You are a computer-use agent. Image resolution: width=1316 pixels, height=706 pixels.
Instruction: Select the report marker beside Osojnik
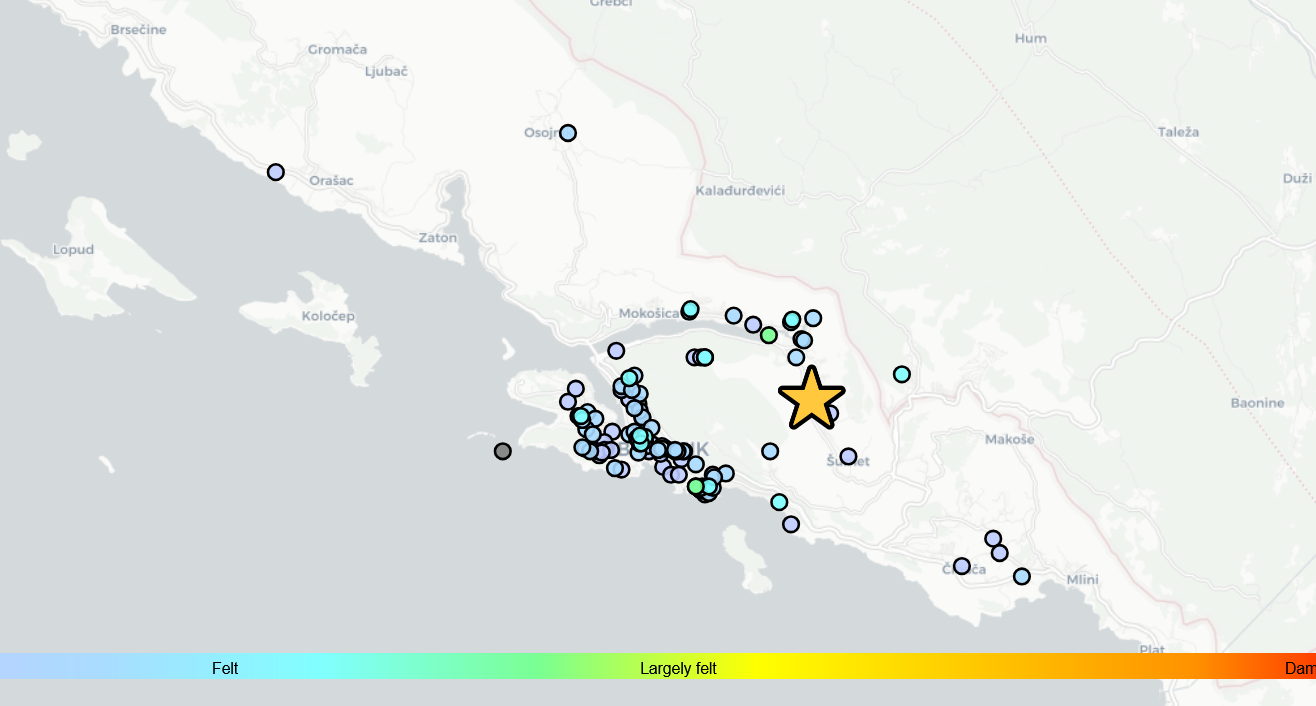(x=568, y=133)
